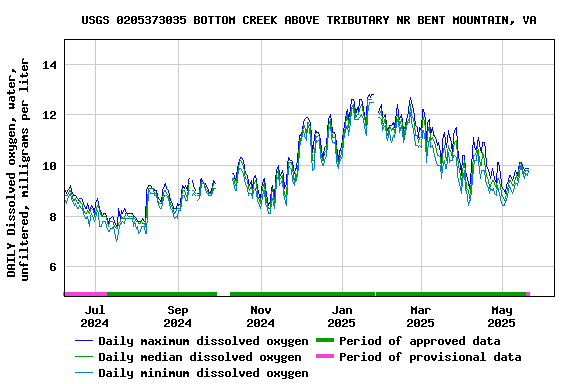Click the lowest minimum dip in mid-July 2024
Viewport: 576px width, 384px height.
[117, 241]
